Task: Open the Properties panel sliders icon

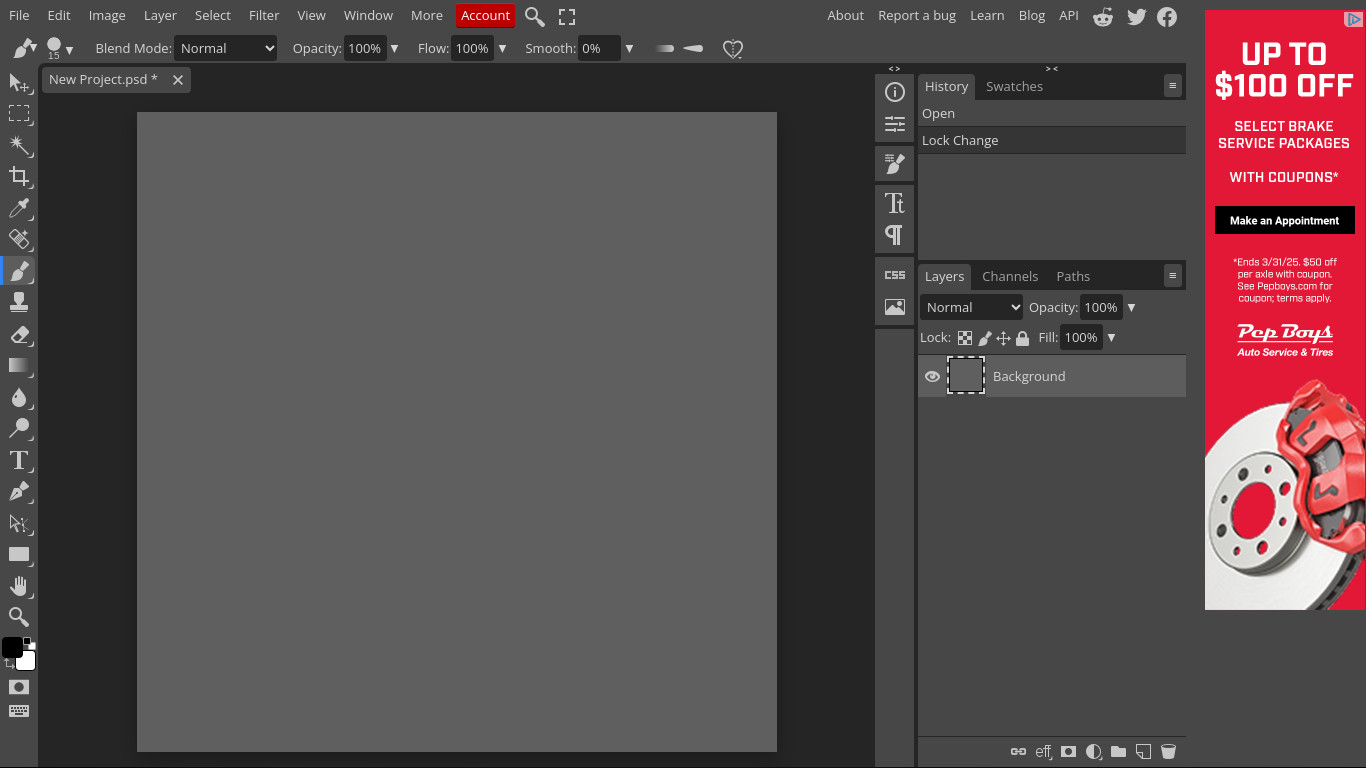Action: pyautogui.click(x=895, y=124)
